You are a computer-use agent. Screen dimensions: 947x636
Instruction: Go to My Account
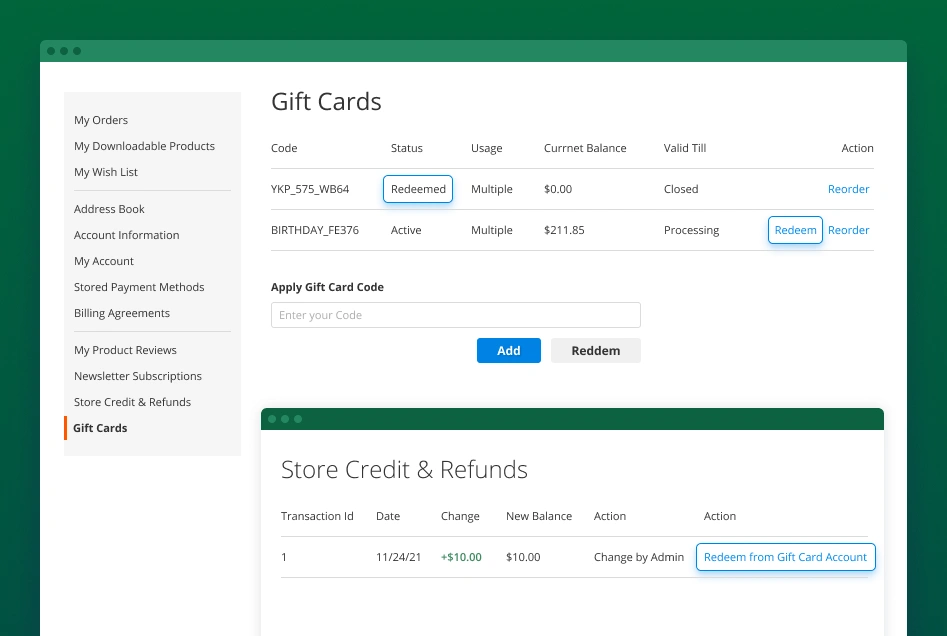[x=104, y=261]
